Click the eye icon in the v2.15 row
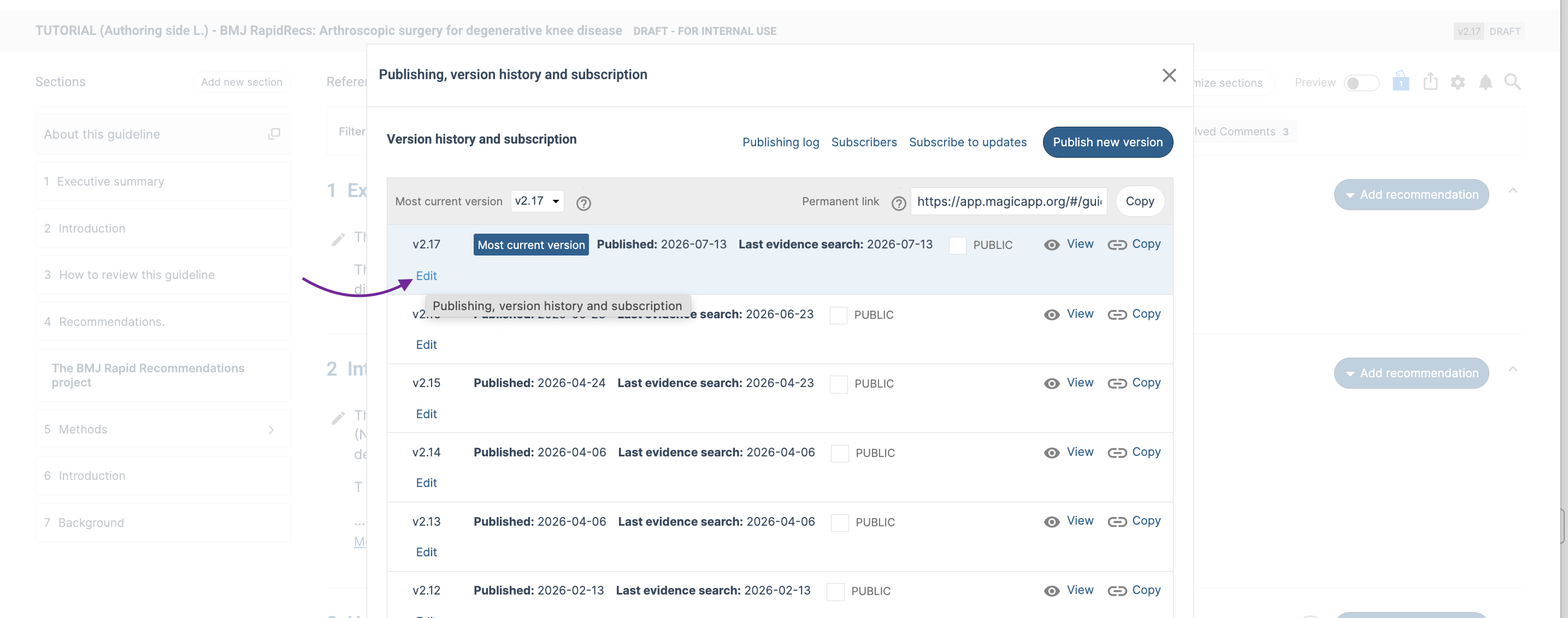The height and width of the screenshot is (618, 1568). [x=1051, y=384]
